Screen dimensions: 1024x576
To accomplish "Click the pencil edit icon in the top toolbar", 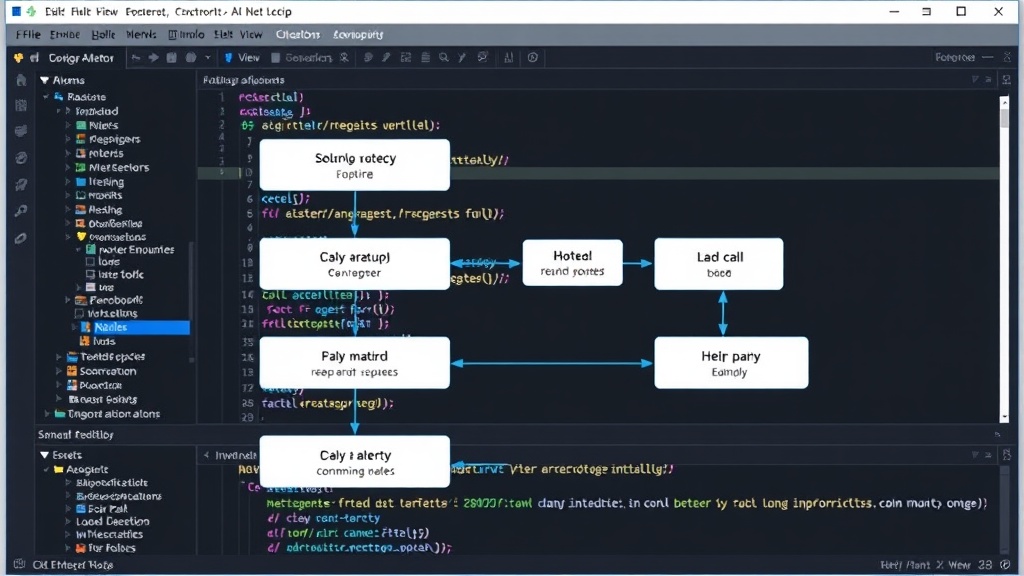I will tap(387, 57).
